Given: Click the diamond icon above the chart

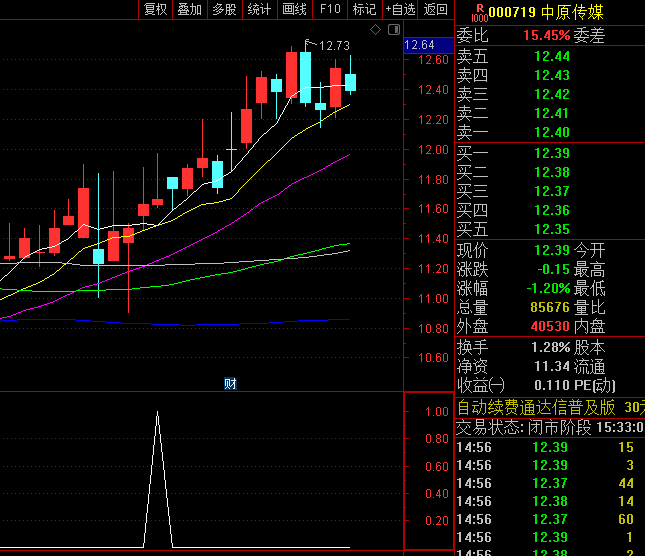Looking at the screenshot, I should [375, 30].
